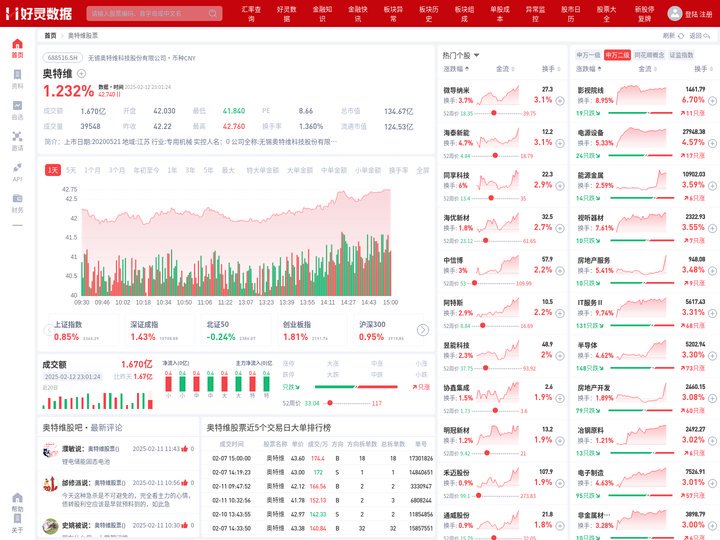
Task: Like 濮敏说 comment thumbs-up icon
Action: click(x=185, y=449)
